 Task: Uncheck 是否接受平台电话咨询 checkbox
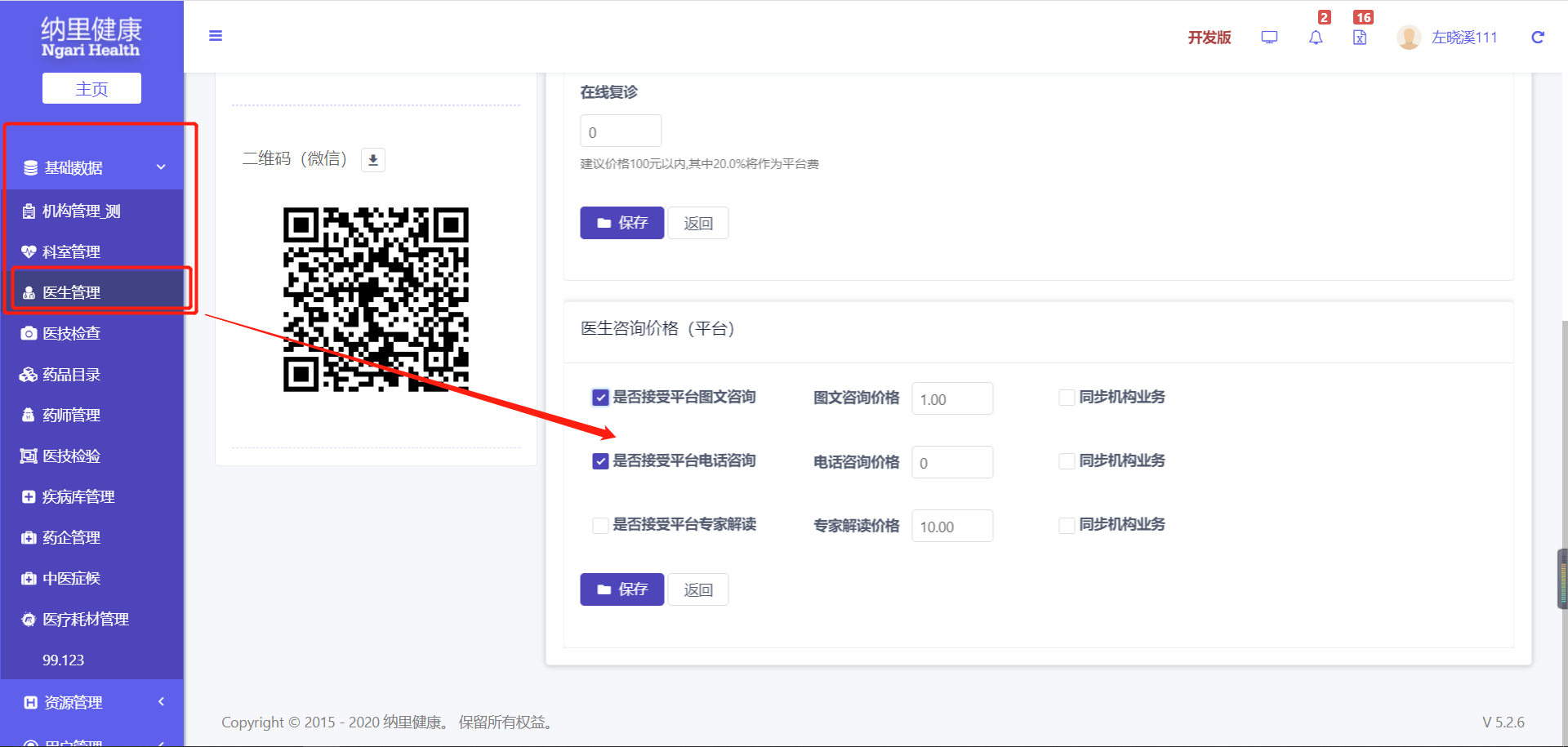click(600, 461)
